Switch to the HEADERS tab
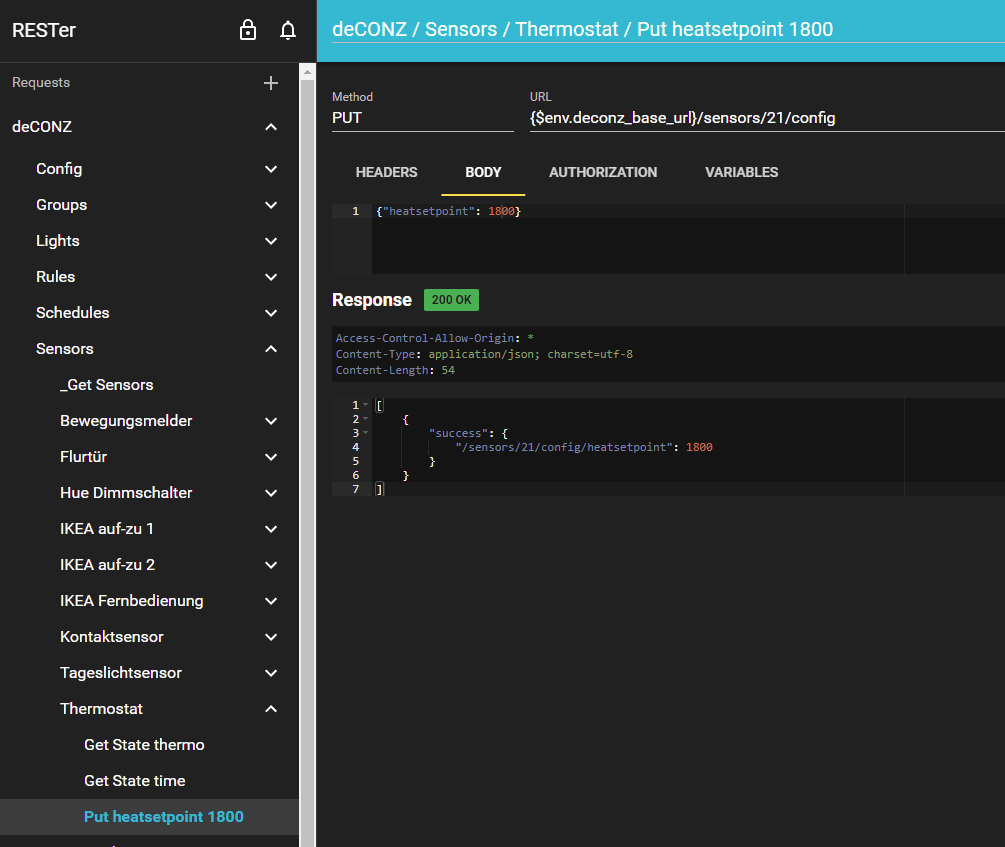Image resolution: width=1005 pixels, height=847 pixels. click(386, 172)
